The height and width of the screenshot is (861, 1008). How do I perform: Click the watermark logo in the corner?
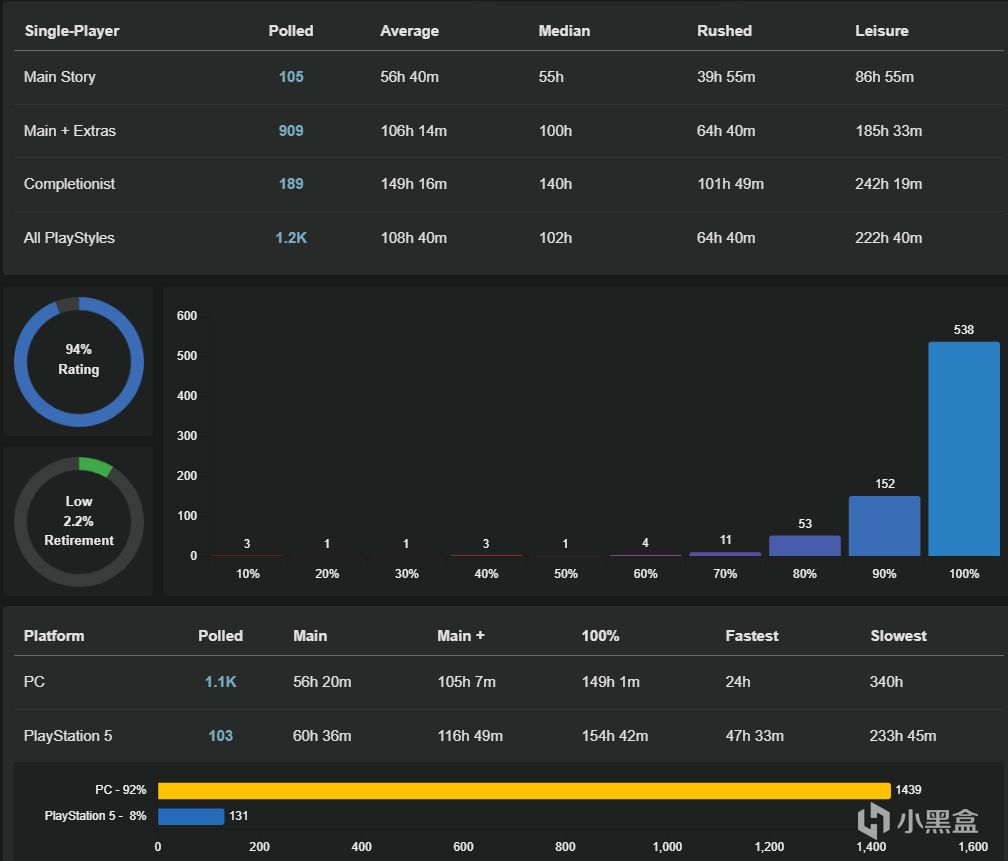tap(918, 821)
